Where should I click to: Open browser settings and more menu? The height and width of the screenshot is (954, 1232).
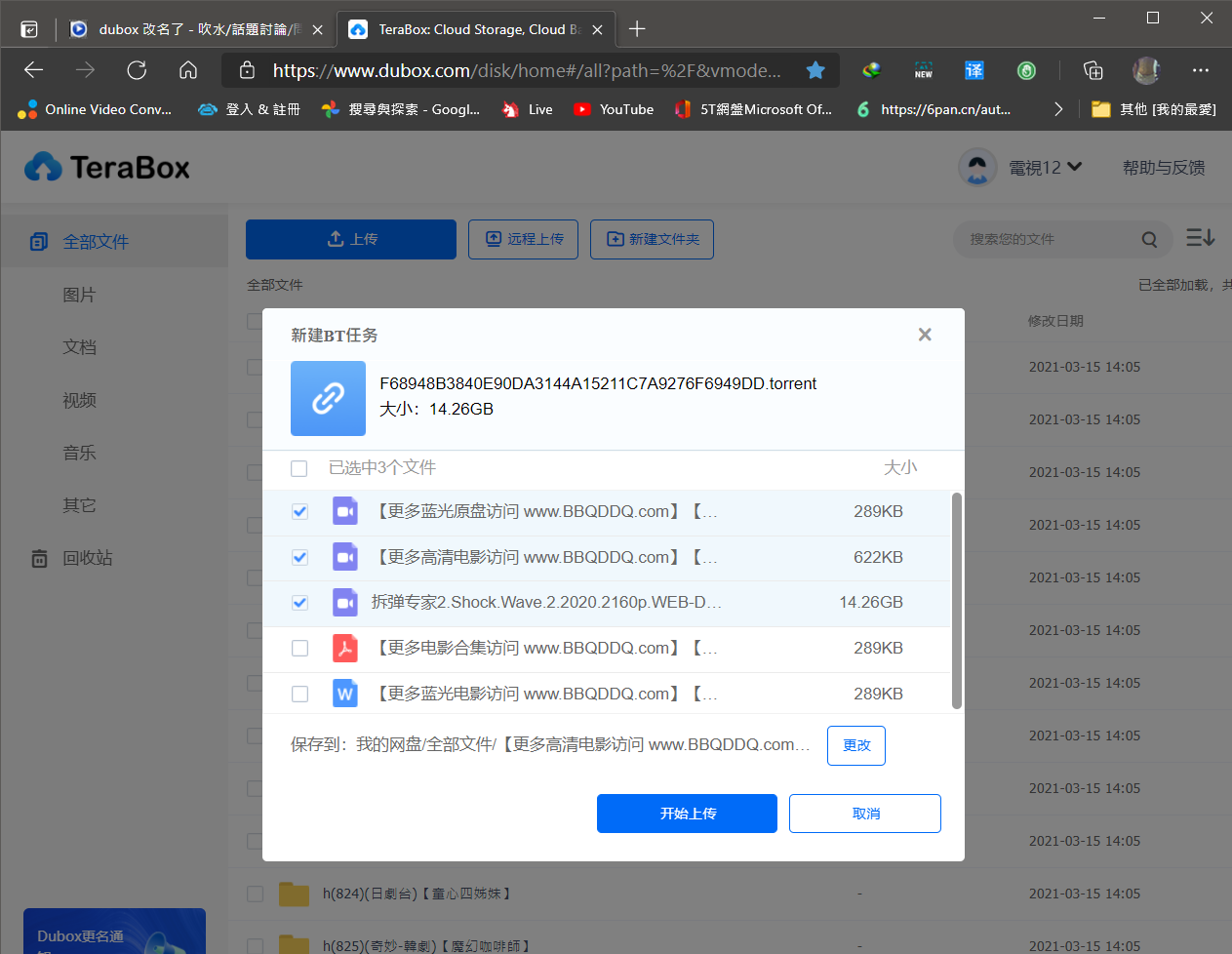1200,70
